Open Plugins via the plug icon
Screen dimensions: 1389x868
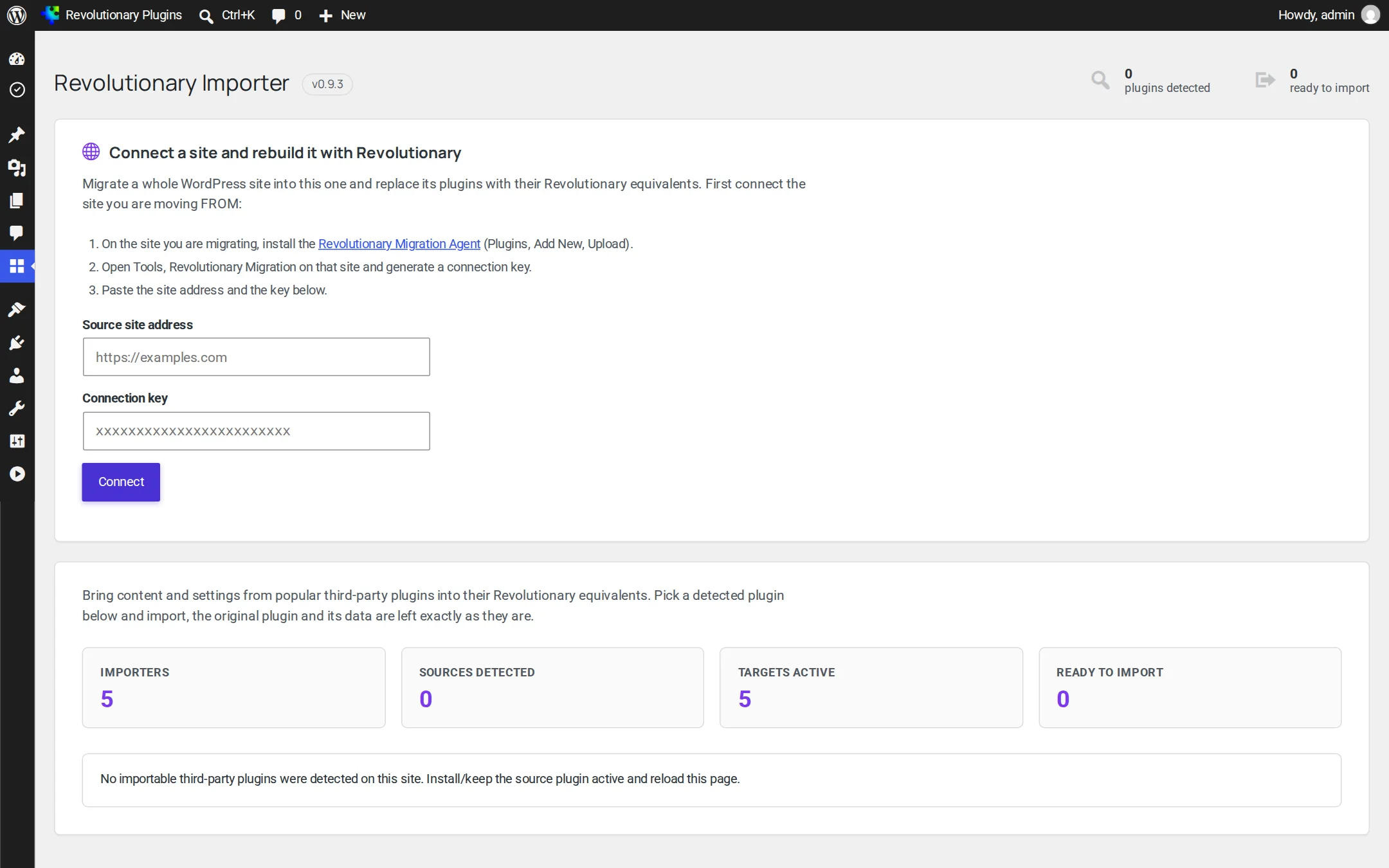coord(17,343)
